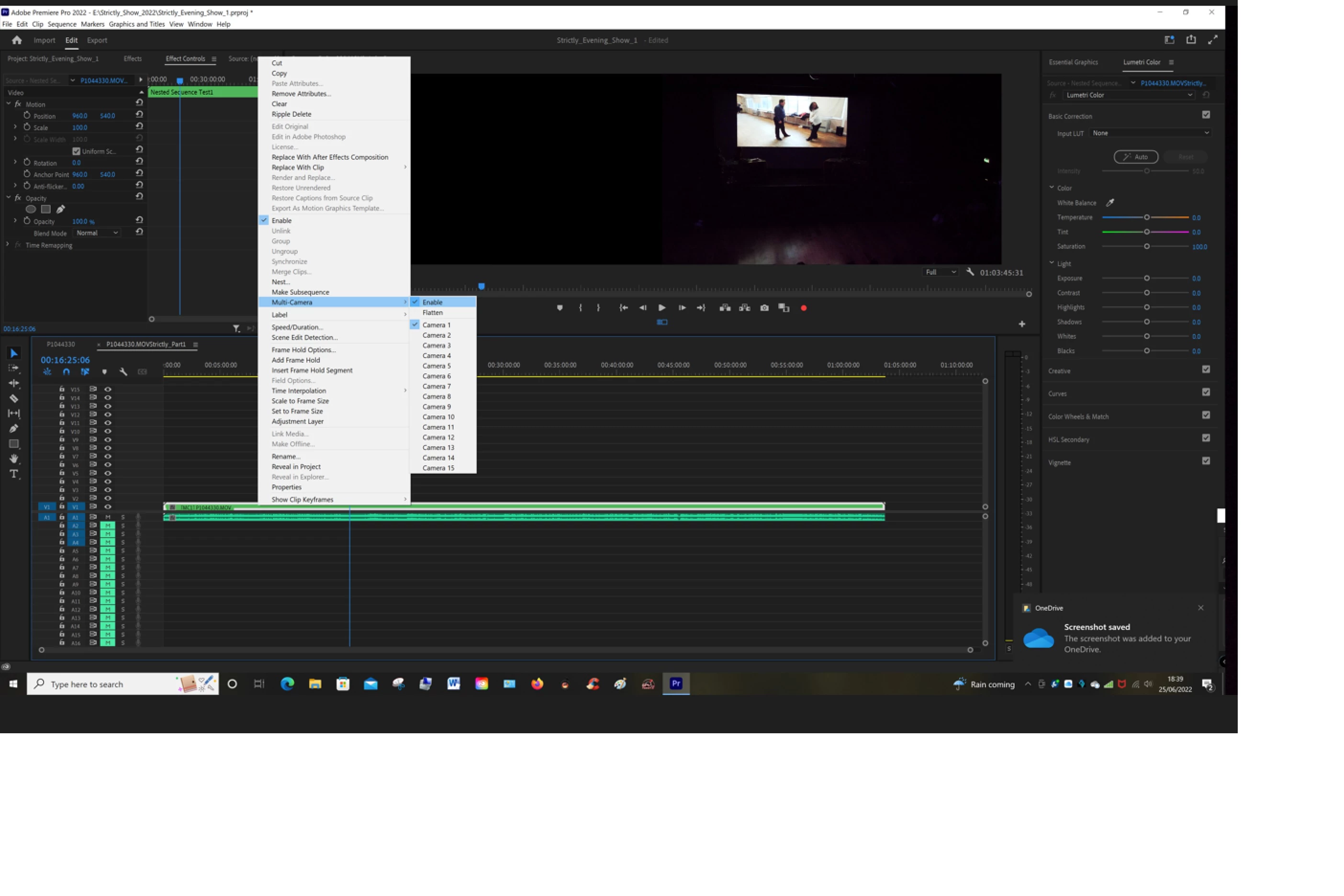Click Flatten in the Multi-Camera submenu
1344x896 pixels.
point(433,313)
